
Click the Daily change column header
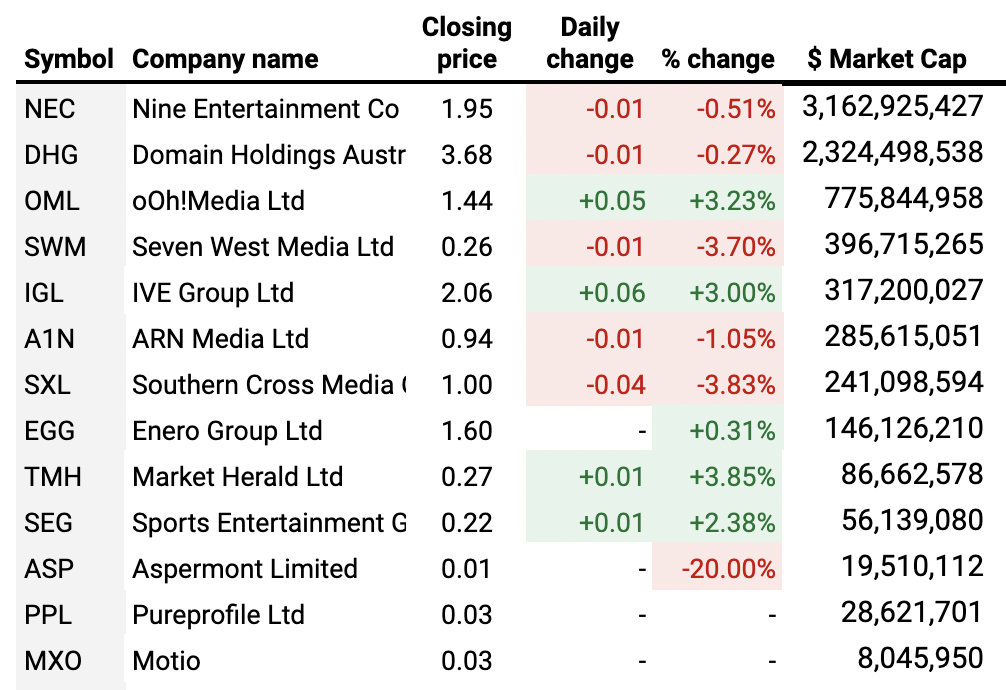coord(590,43)
